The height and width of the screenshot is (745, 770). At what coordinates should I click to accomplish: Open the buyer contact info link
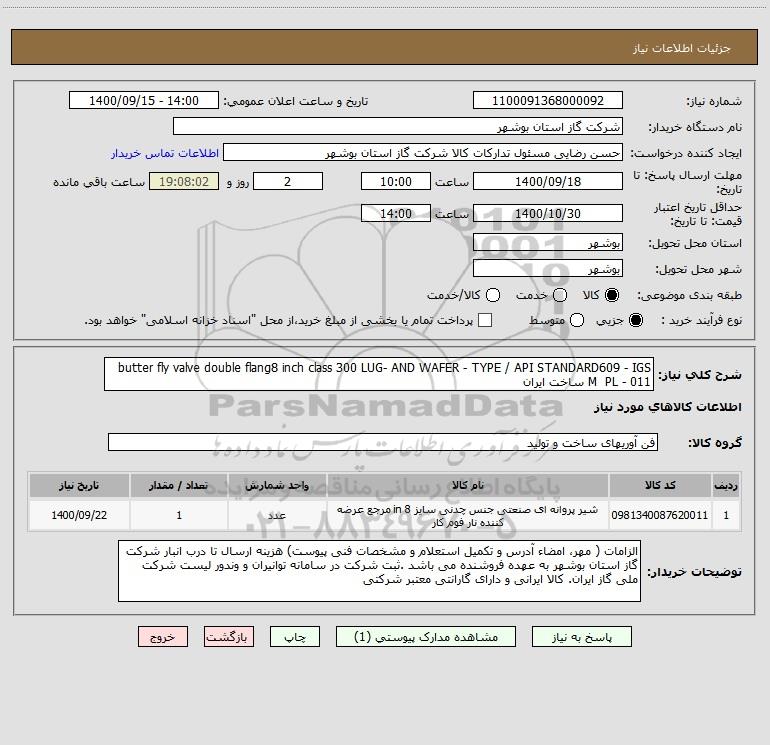pos(165,153)
